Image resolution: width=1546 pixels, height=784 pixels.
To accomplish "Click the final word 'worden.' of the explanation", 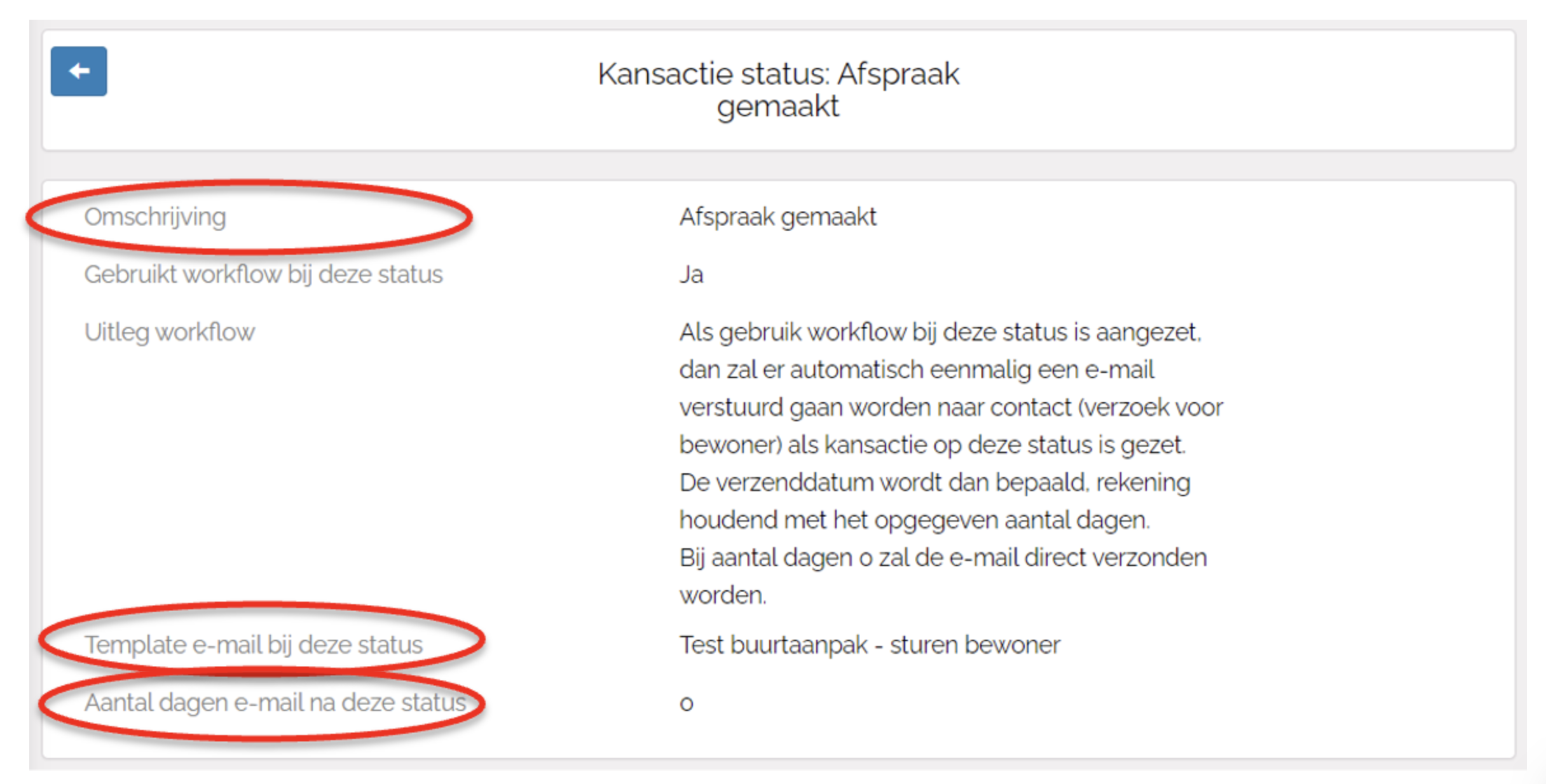I will 723,595.
